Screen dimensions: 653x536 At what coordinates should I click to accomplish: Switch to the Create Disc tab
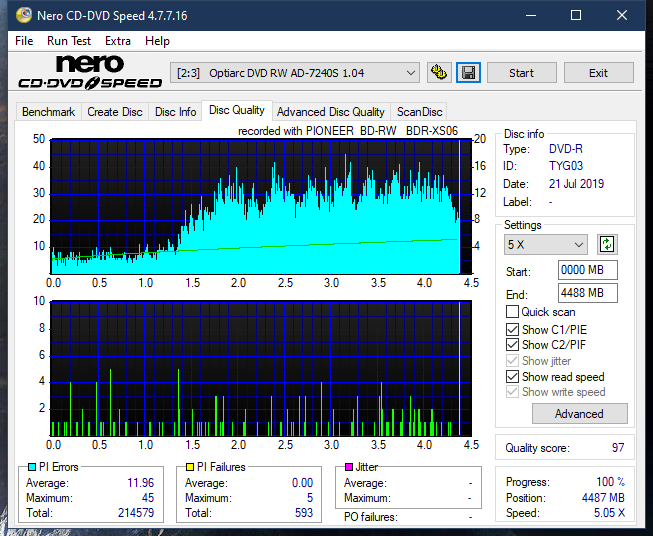click(115, 112)
